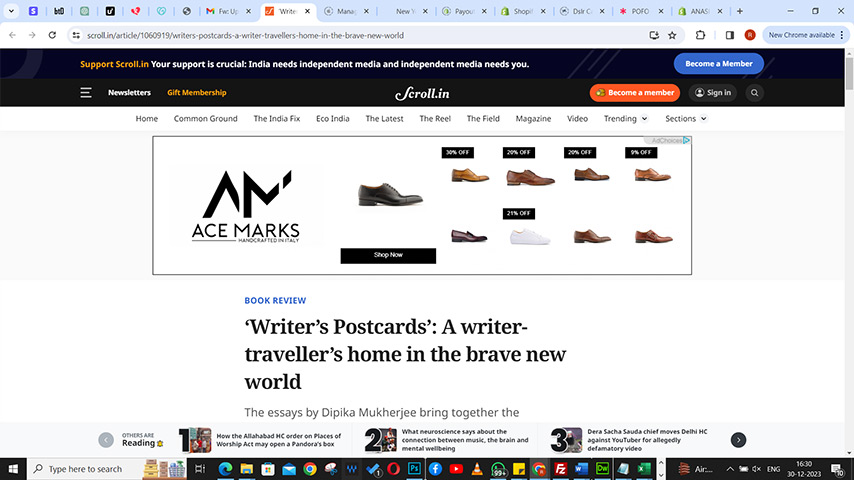Click the address bar URL field
The height and width of the screenshot is (480, 854).
click(359, 35)
